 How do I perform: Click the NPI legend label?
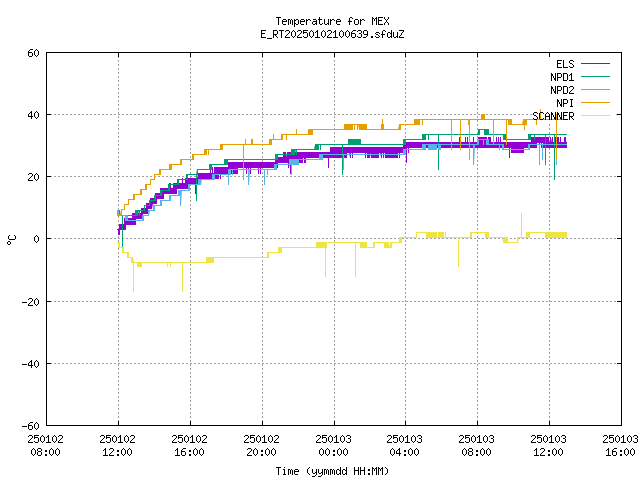565,103
